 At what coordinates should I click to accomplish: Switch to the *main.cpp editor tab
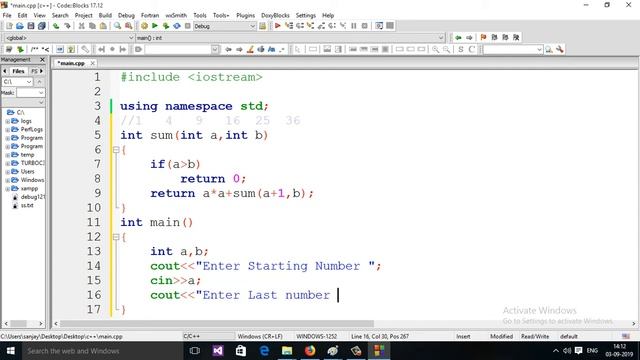point(71,63)
